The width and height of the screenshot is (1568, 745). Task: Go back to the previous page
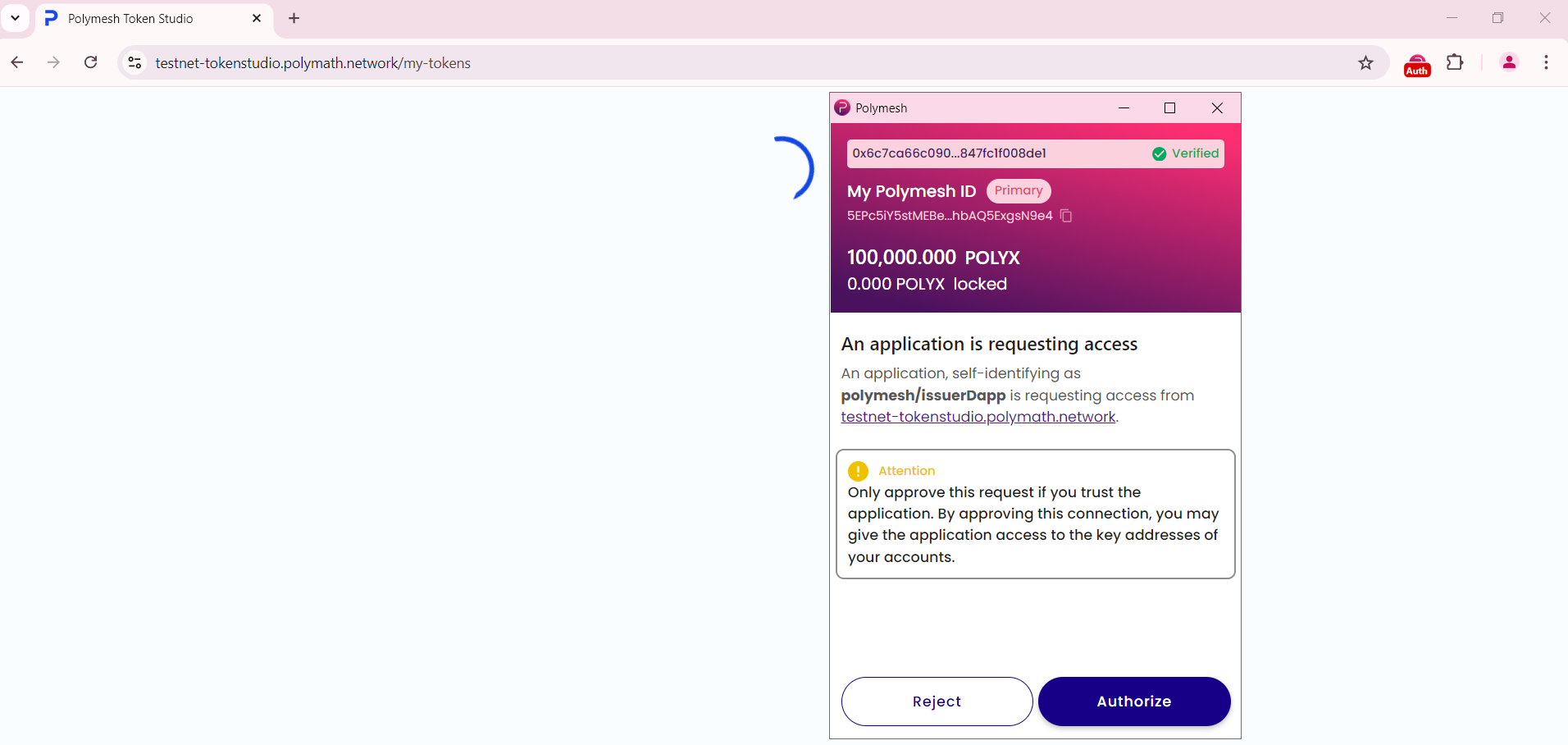[x=17, y=62]
